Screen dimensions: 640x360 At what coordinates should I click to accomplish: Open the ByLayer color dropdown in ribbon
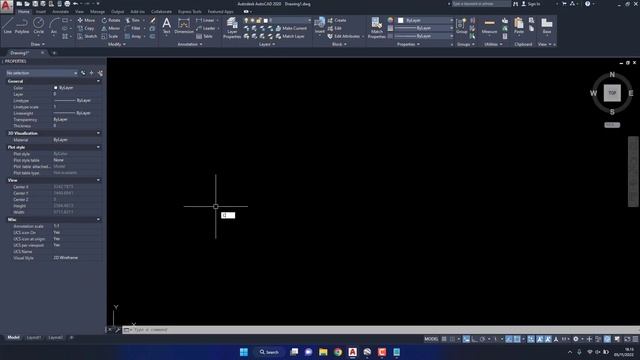point(425,20)
